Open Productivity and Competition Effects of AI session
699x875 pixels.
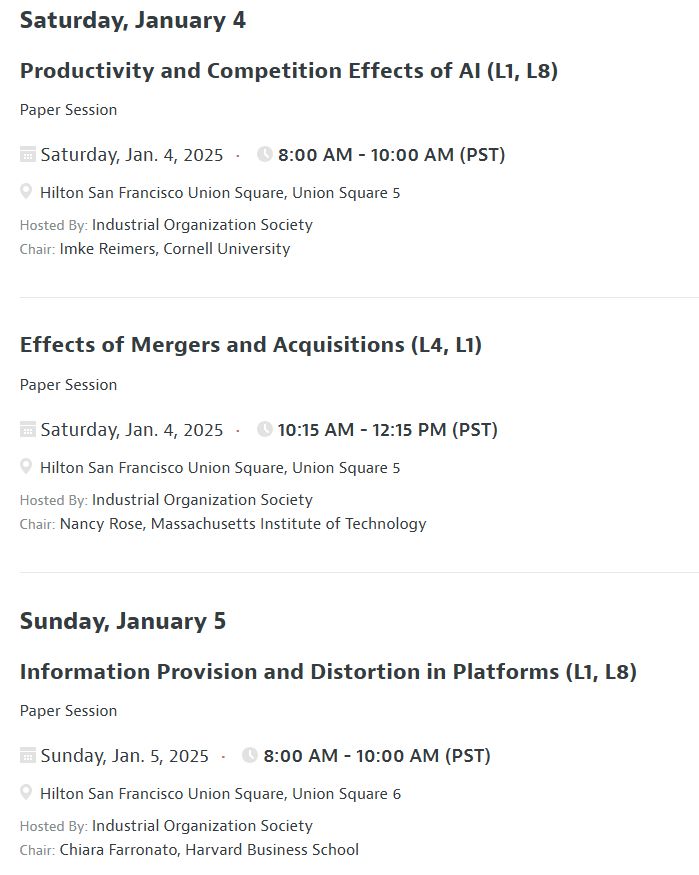click(289, 71)
